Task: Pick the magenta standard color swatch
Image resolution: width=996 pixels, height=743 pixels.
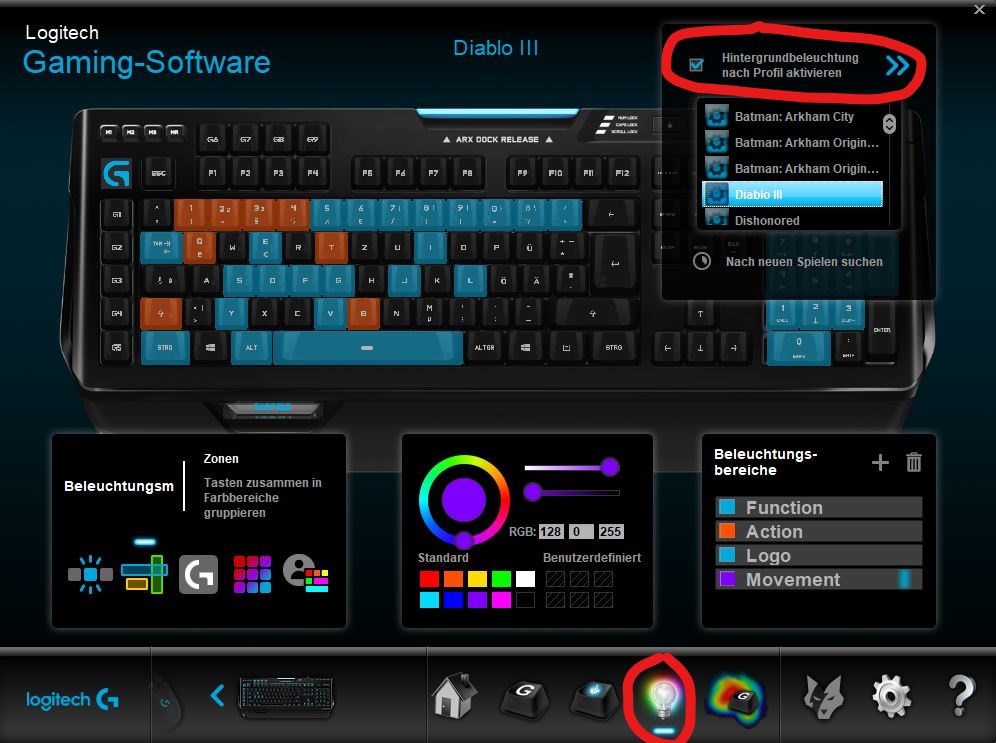Action: pos(501,600)
